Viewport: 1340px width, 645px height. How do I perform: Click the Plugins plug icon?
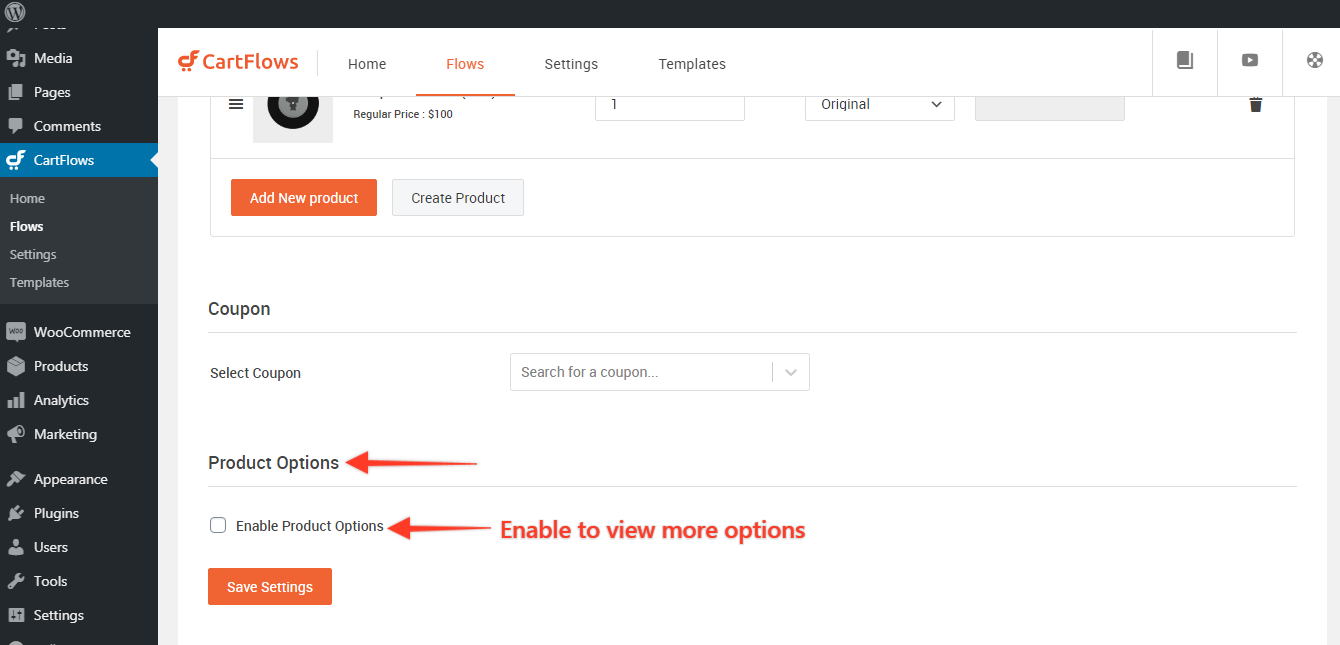[x=16, y=513]
